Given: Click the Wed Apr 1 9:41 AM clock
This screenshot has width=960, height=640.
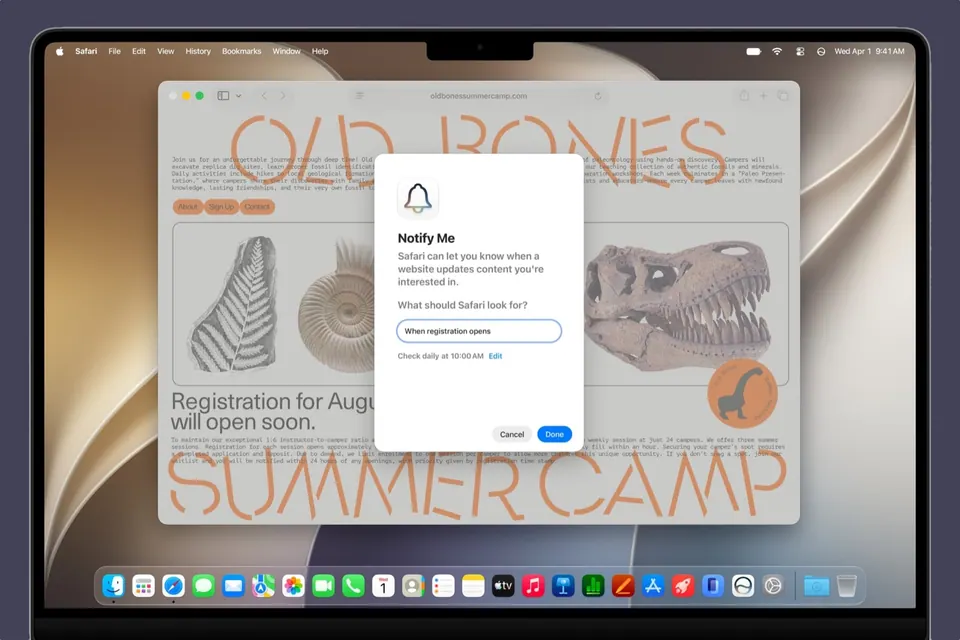Looking at the screenshot, I should tap(869, 51).
